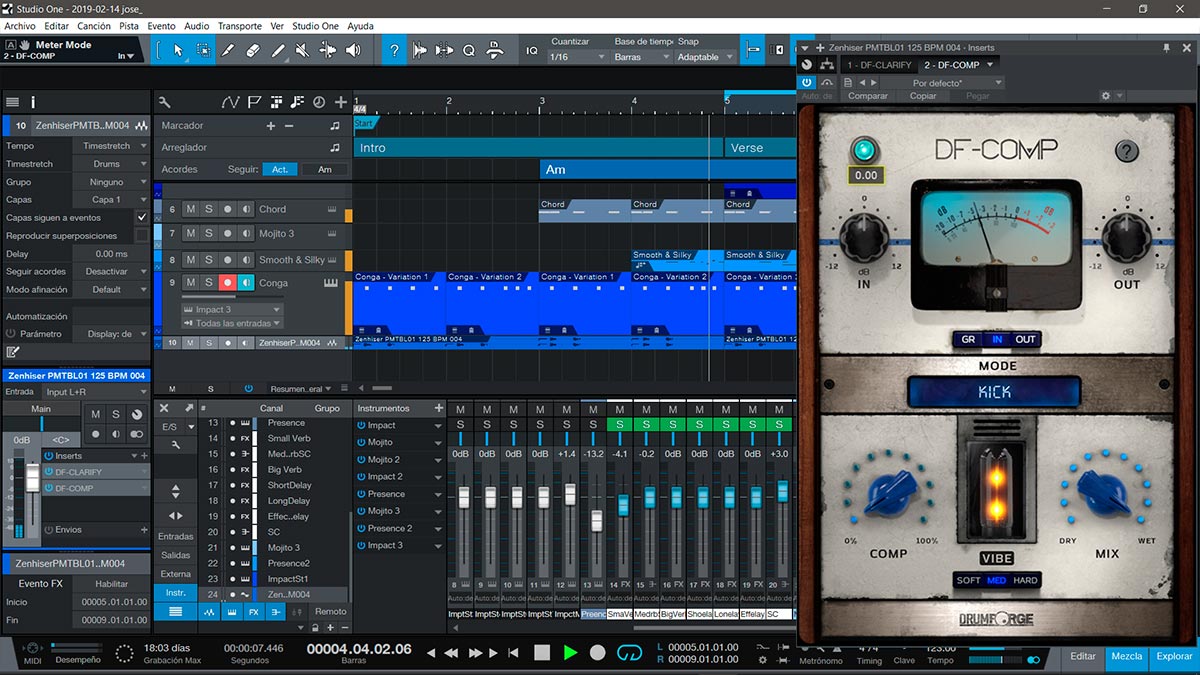Open the wrench track settings icon
This screenshot has width=1200, height=675.
click(164, 102)
